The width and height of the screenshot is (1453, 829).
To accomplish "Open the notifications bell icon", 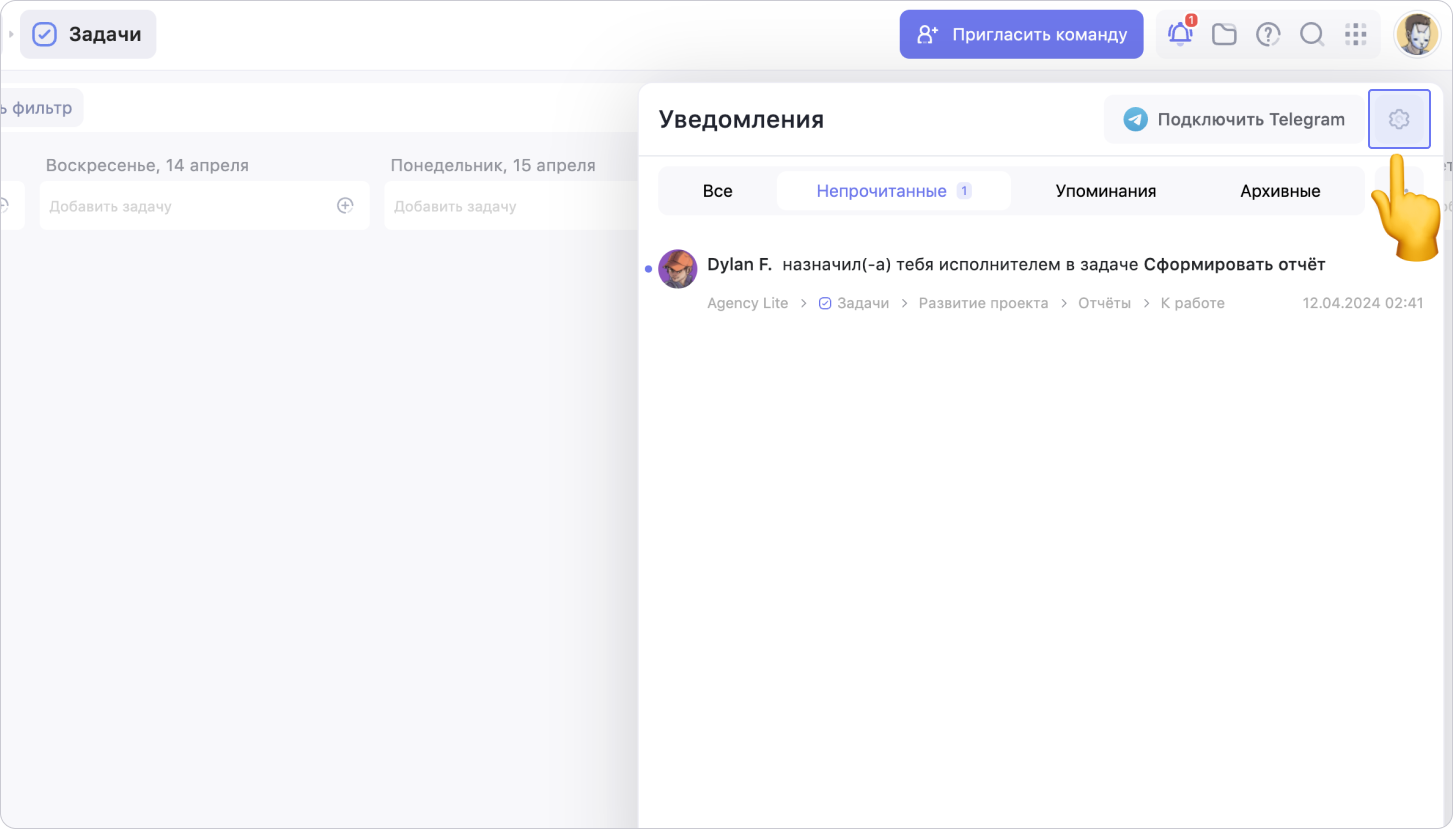I will 1181,35.
